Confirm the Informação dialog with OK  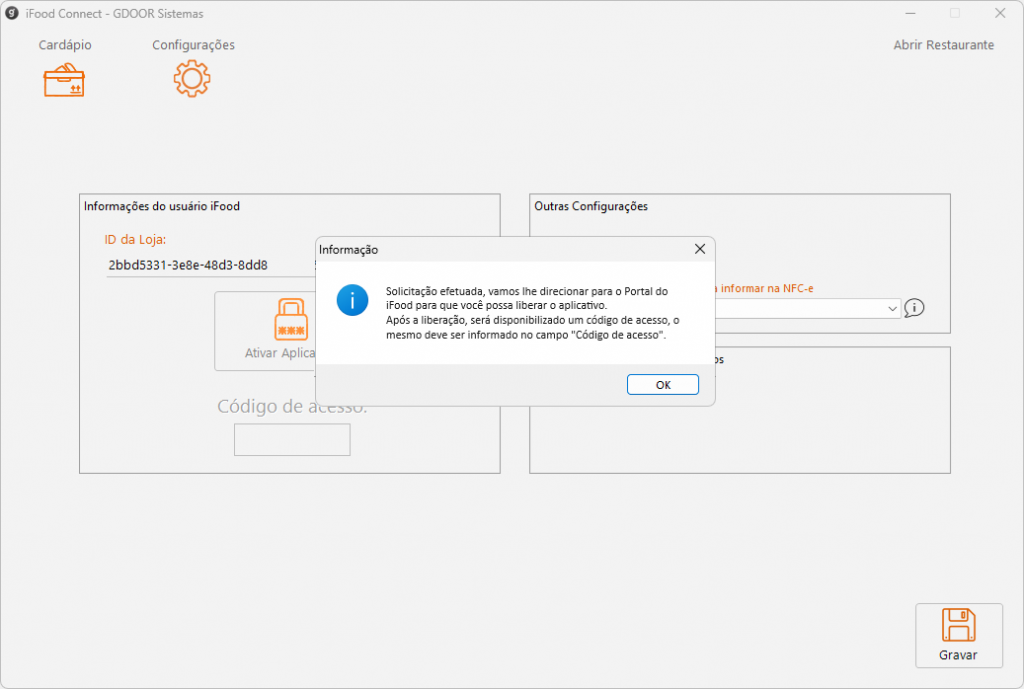(x=663, y=385)
